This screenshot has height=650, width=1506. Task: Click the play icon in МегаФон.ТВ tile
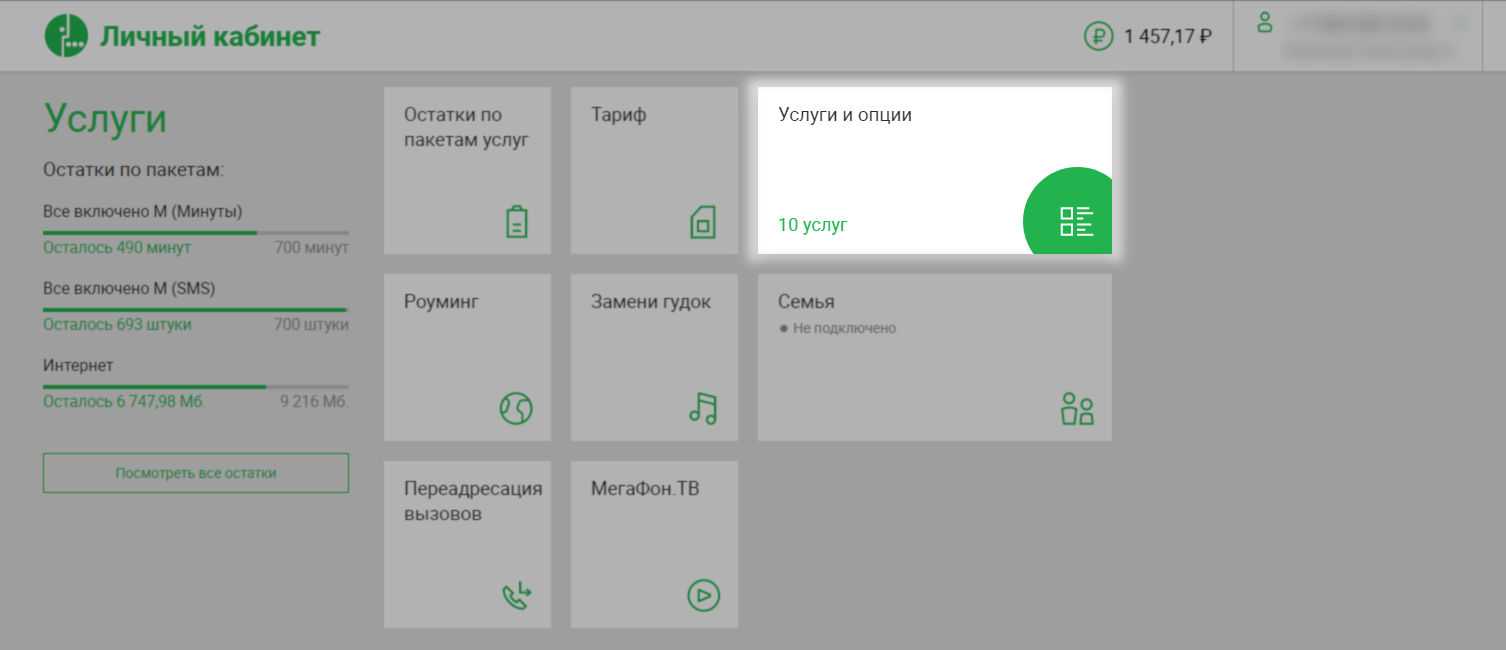[703, 596]
